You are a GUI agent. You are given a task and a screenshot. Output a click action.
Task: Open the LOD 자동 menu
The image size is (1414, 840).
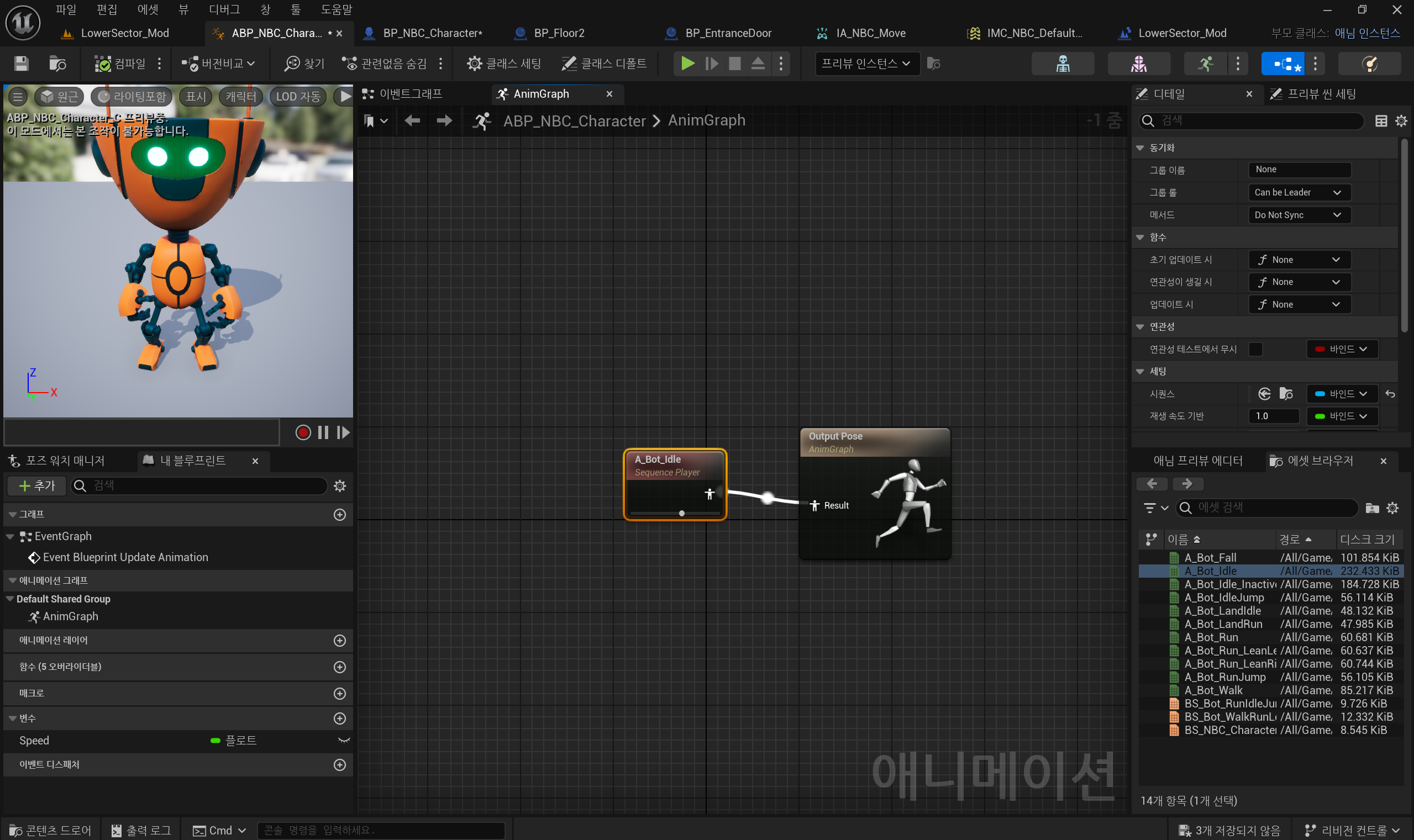298,97
